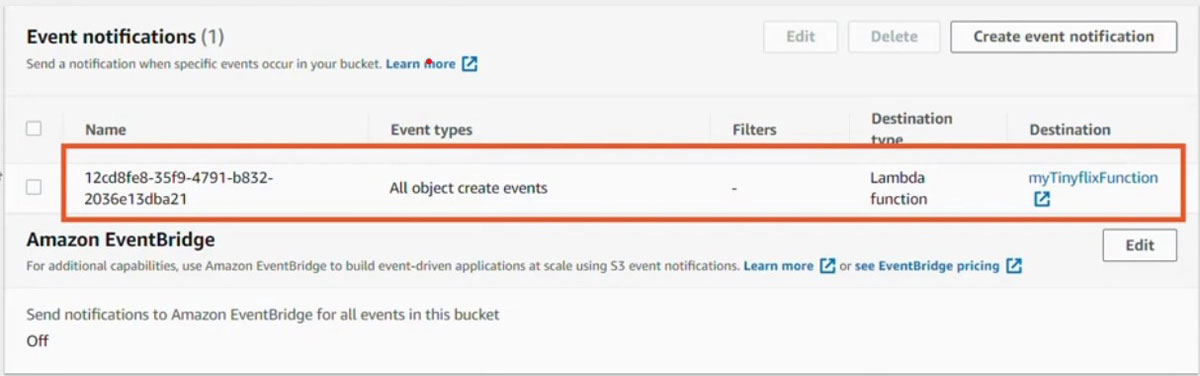Click the Name column header
The height and width of the screenshot is (376, 1200).
105,130
